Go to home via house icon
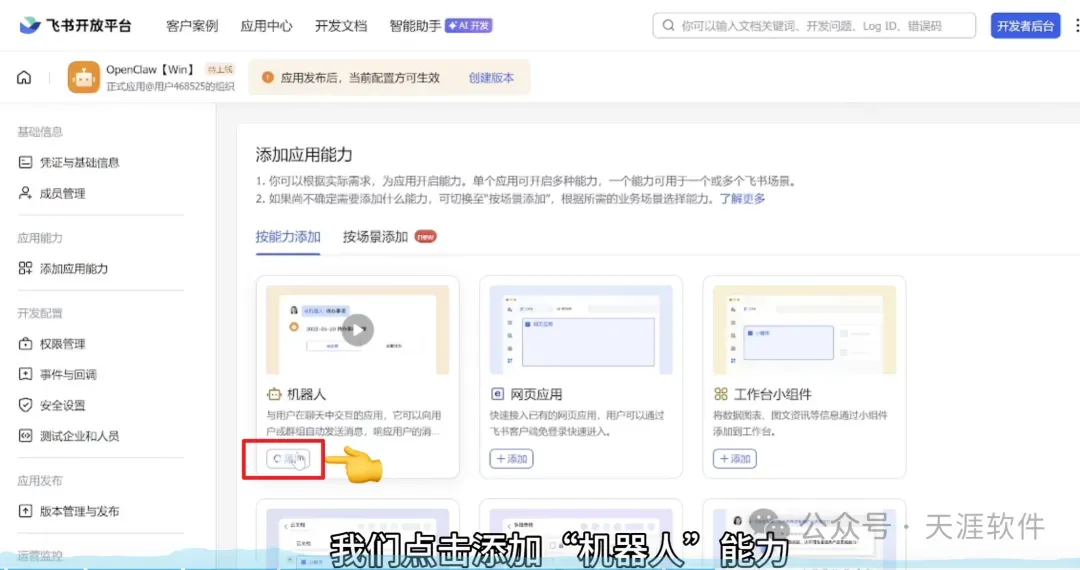1080x570 pixels. [x=24, y=77]
